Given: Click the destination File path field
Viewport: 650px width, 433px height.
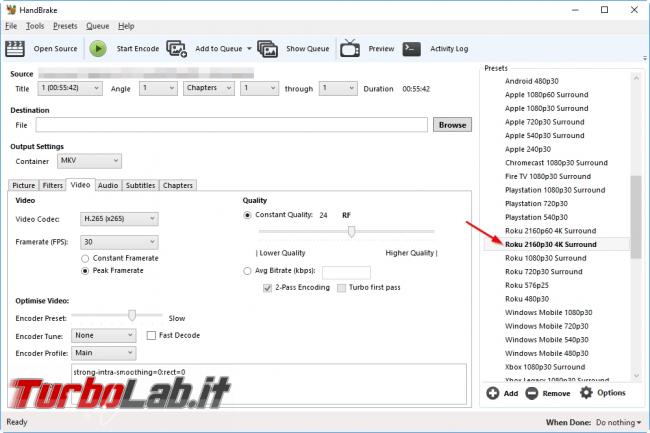Looking at the screenshot, I should click(231, 125).
